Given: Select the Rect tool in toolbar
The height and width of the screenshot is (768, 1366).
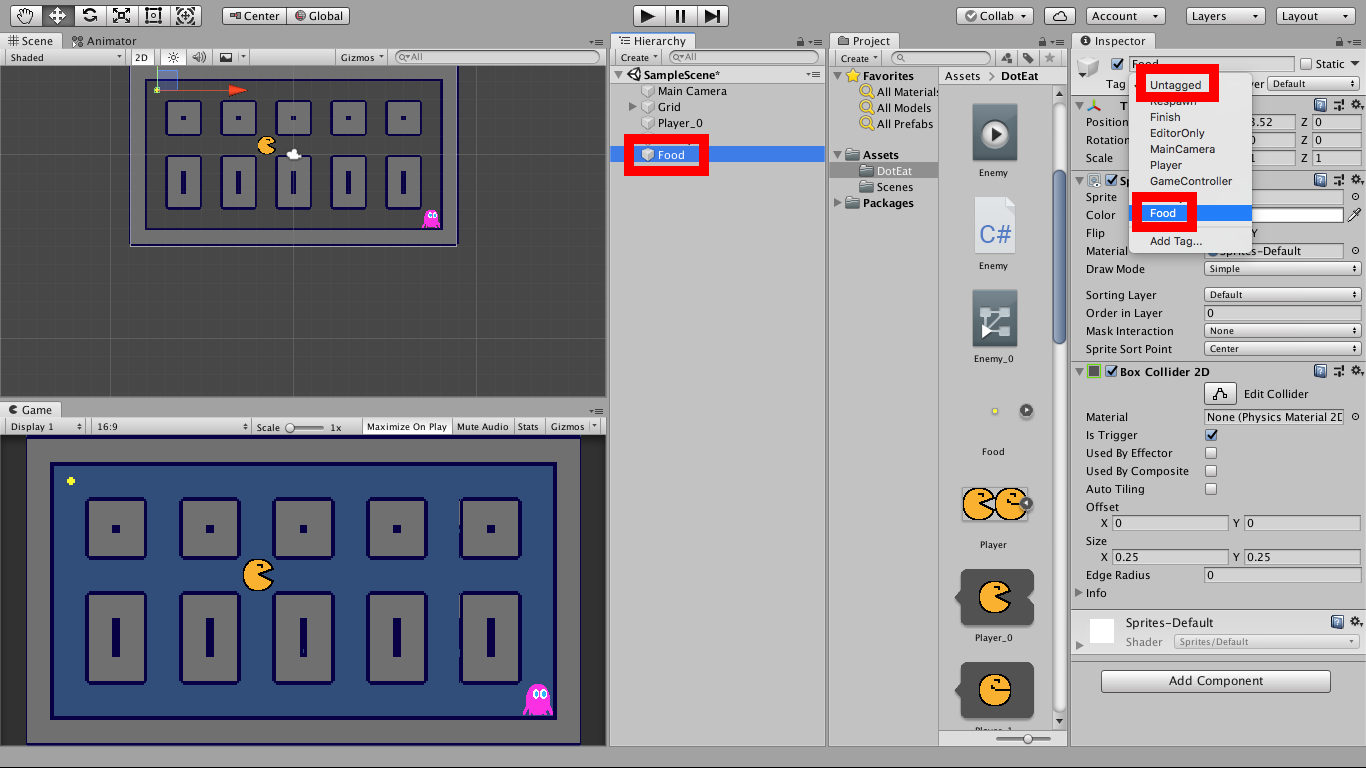Looking at the screenshot, I should tap(153, 16).
